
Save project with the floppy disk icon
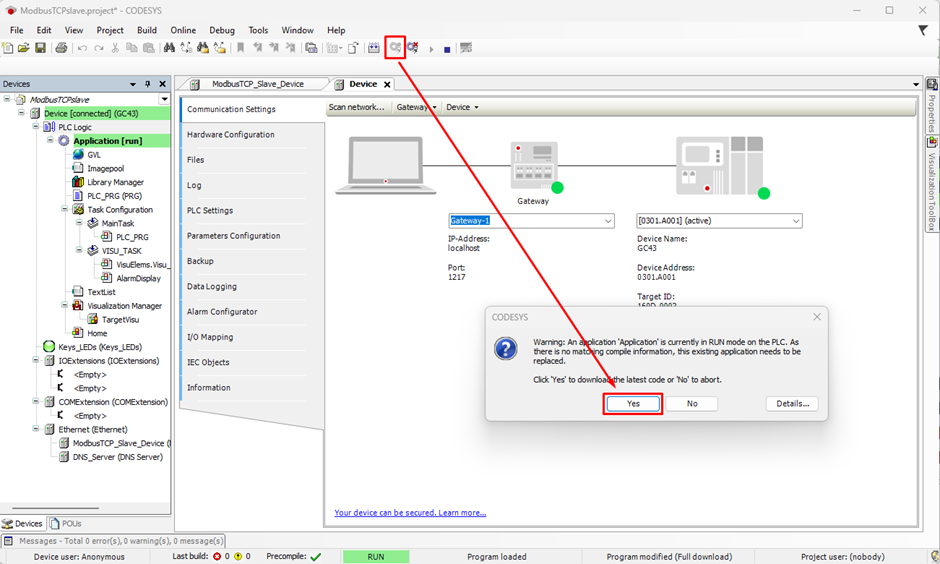tap(40, 48)
